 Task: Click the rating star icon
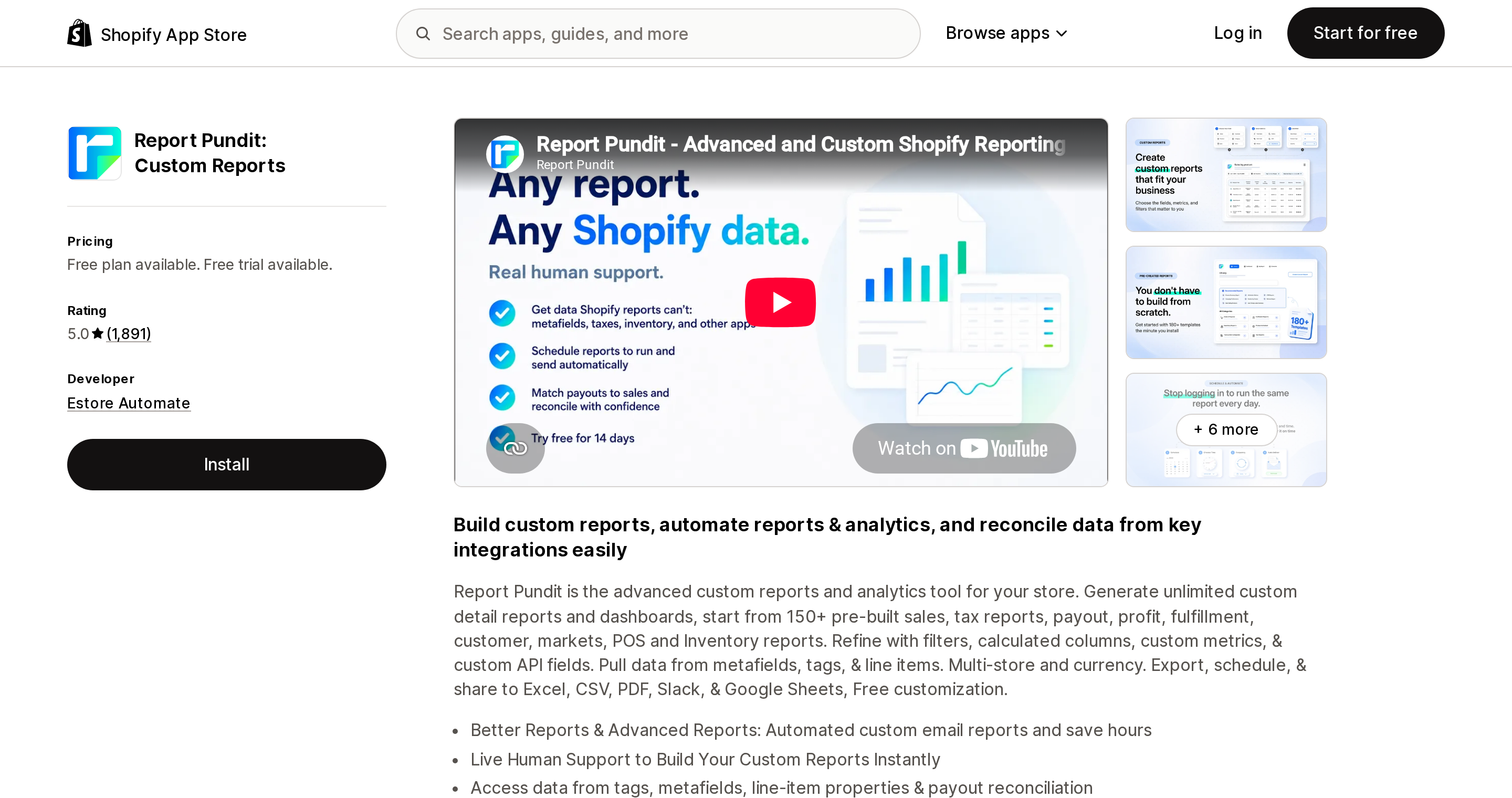[x=98, y=333]
